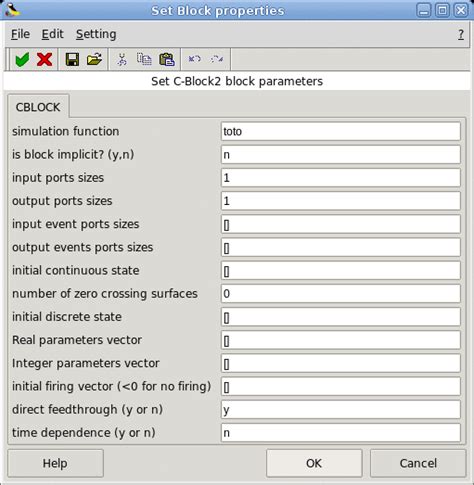Click the red X cancel icon
Viewport: 474px width, 485px height.
click(44, 60)
